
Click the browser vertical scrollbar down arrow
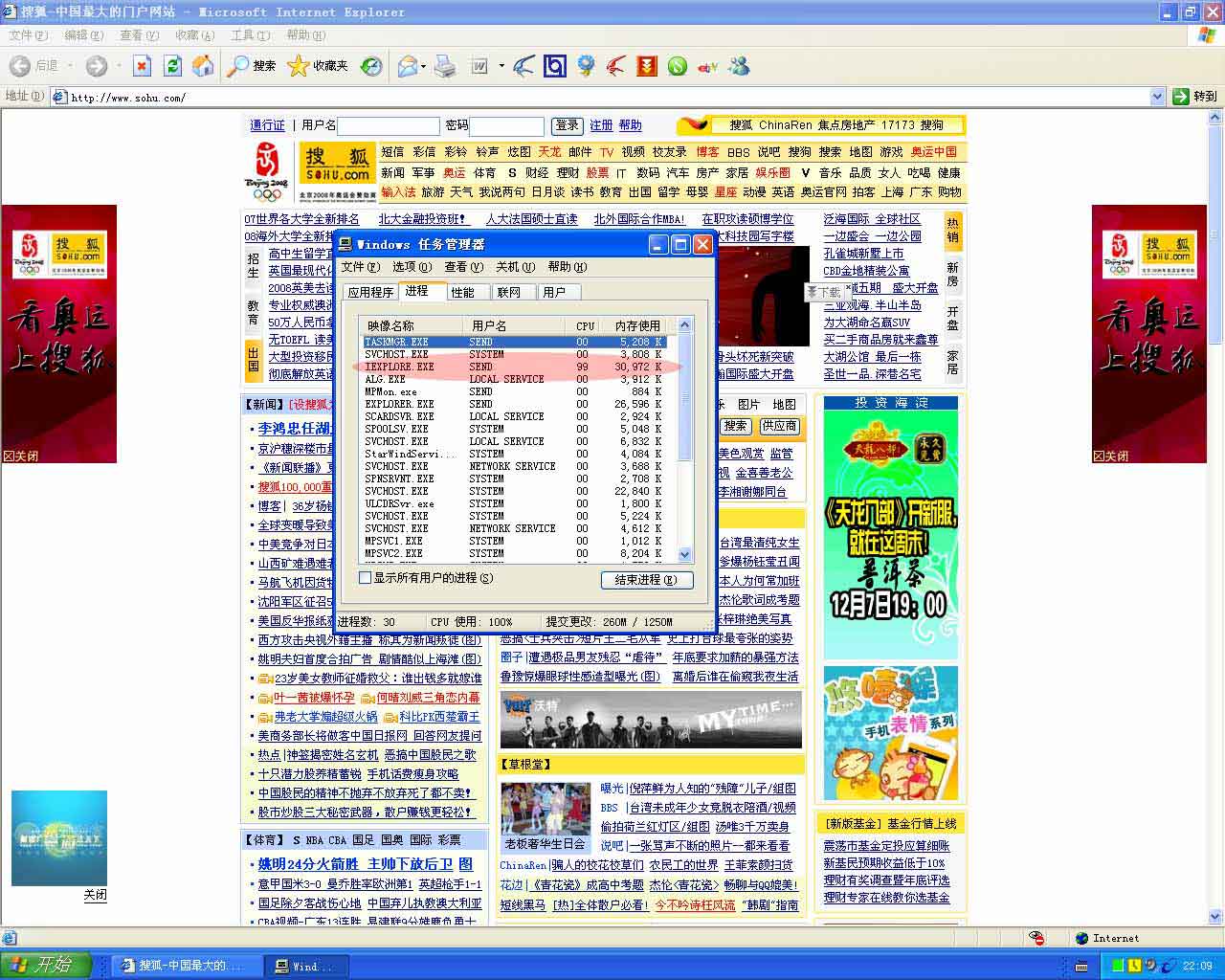1215,915
